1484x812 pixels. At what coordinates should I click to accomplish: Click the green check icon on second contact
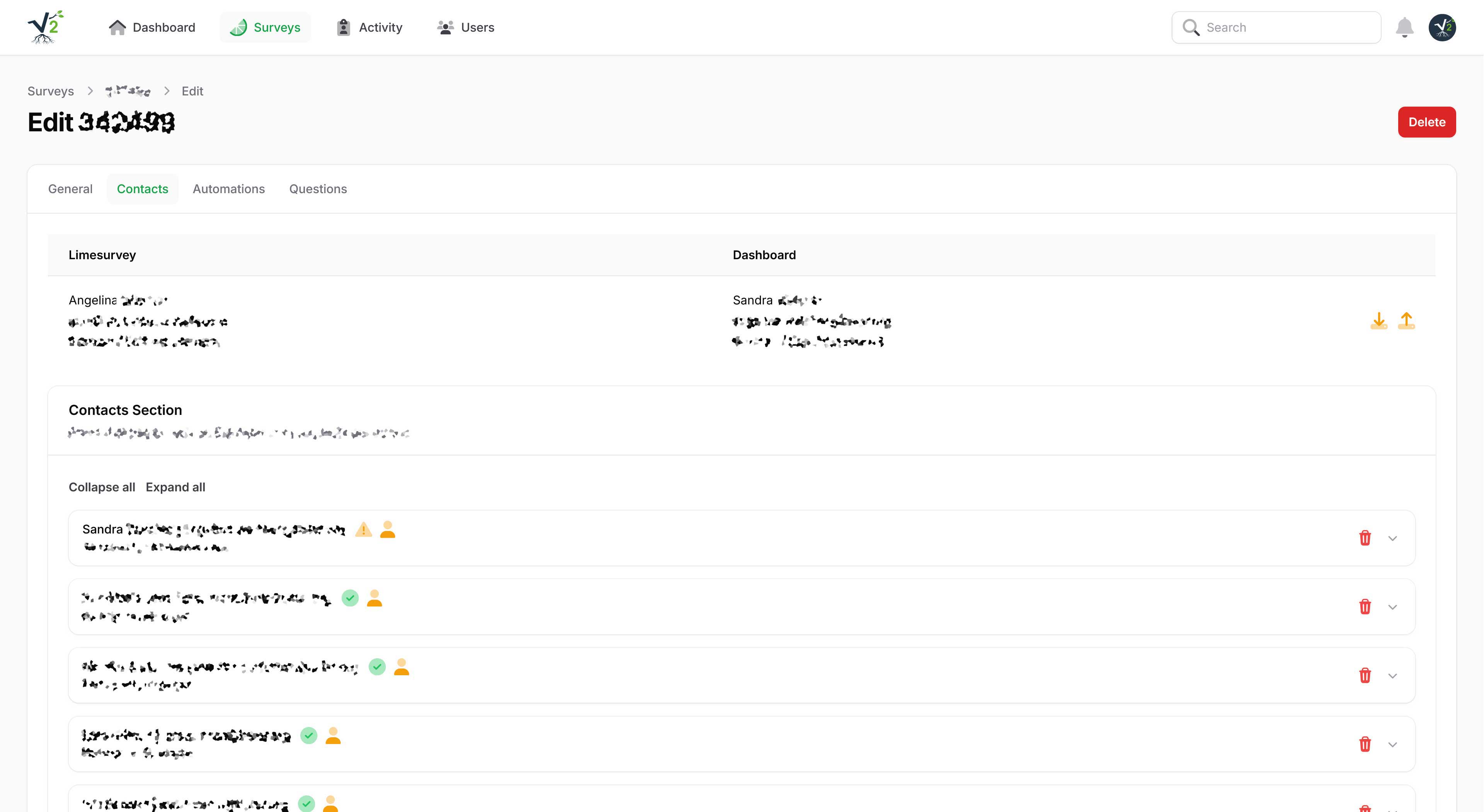[x=350, y=598]
